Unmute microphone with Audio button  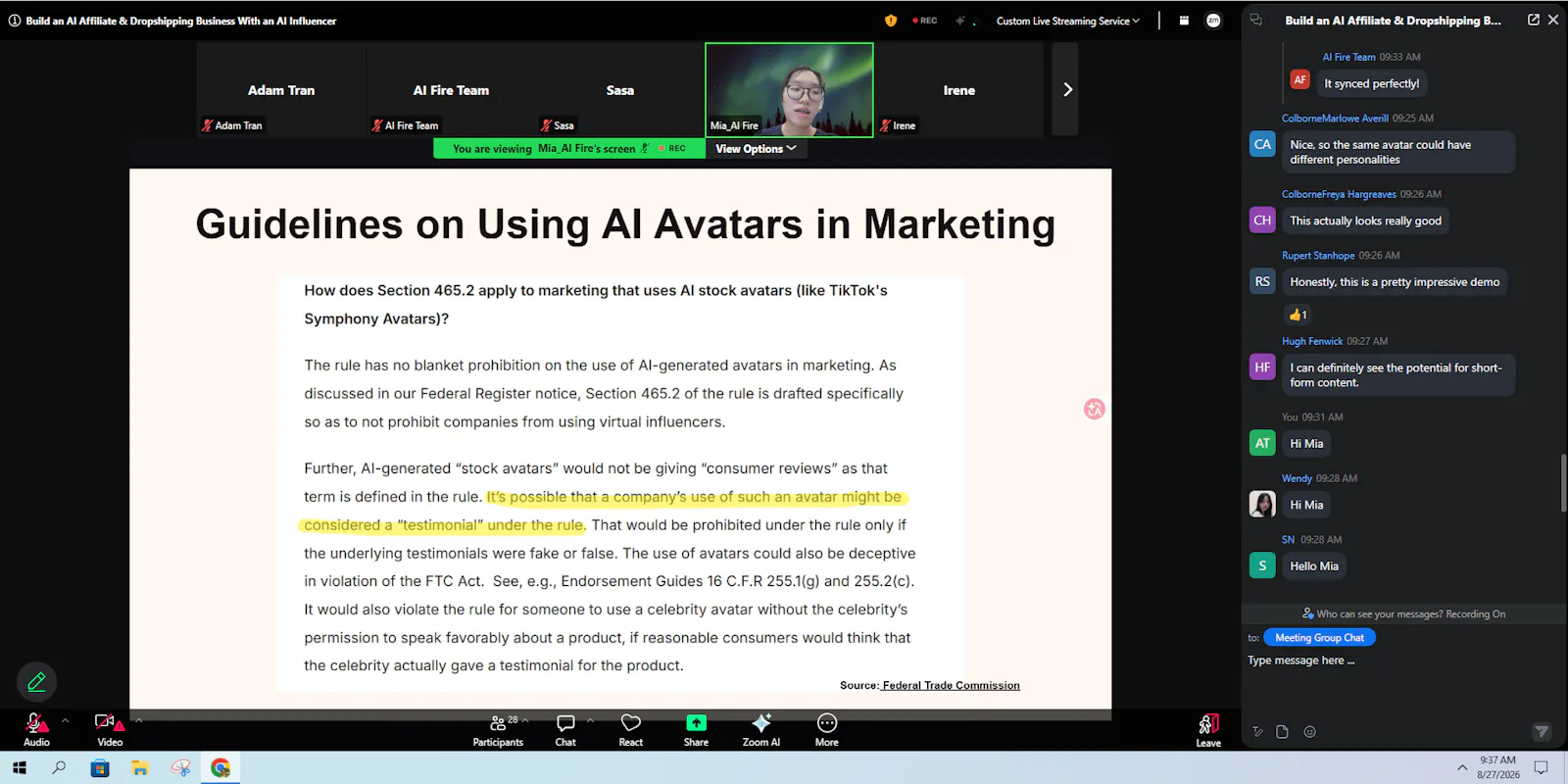point(36,729)
